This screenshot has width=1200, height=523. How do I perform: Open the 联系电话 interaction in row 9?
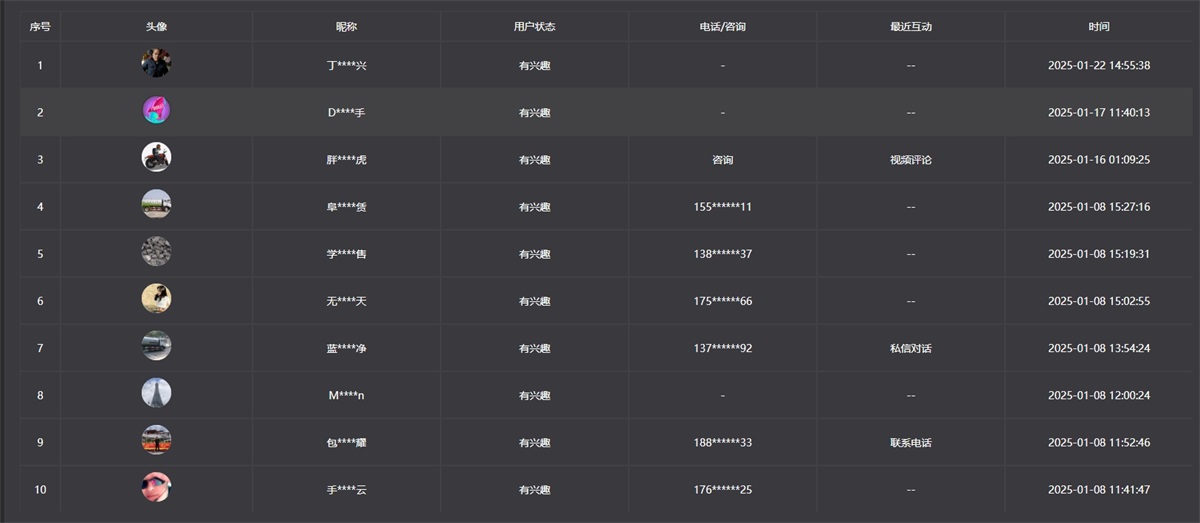click(910, 443)
